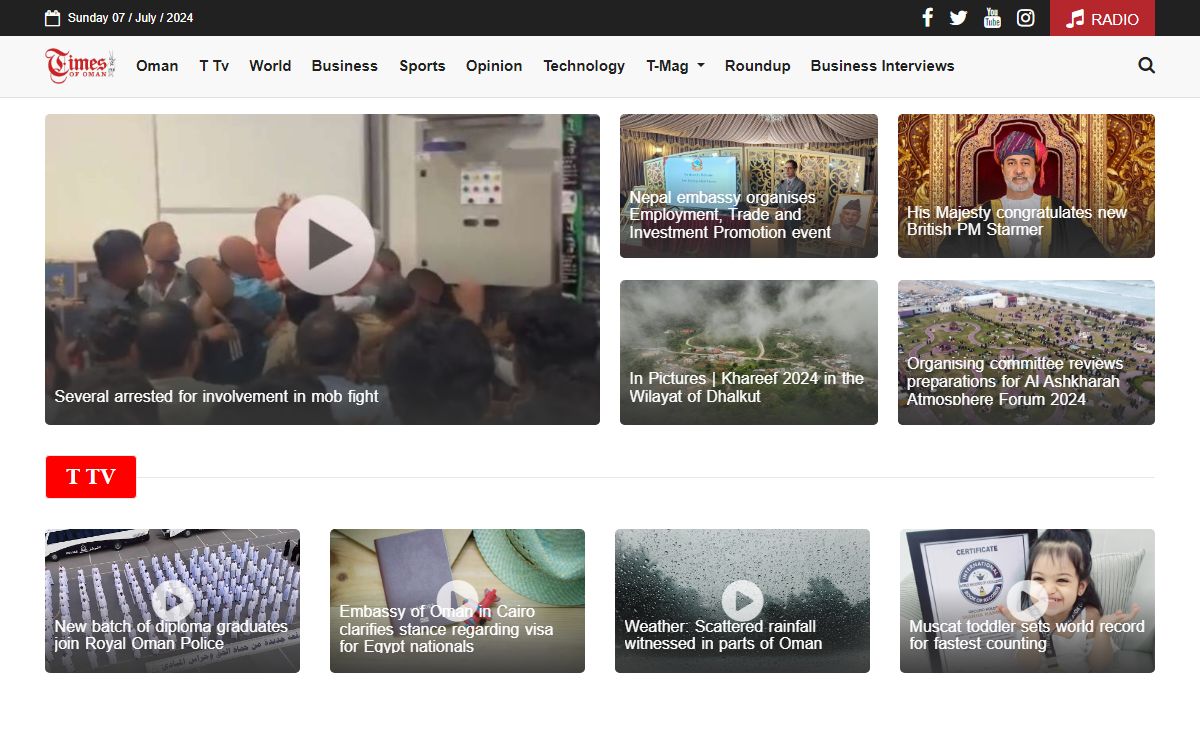
Task: Click the search magnifier icon
Action: [x=1146, y=66]
